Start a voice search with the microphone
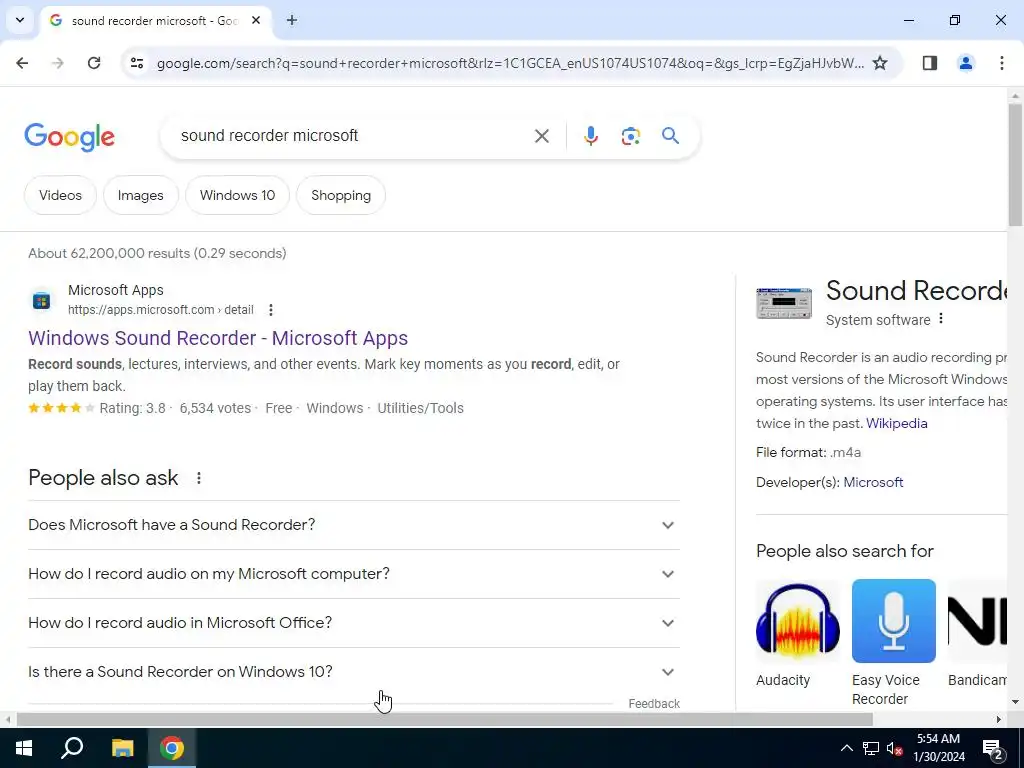 point(590,136)
